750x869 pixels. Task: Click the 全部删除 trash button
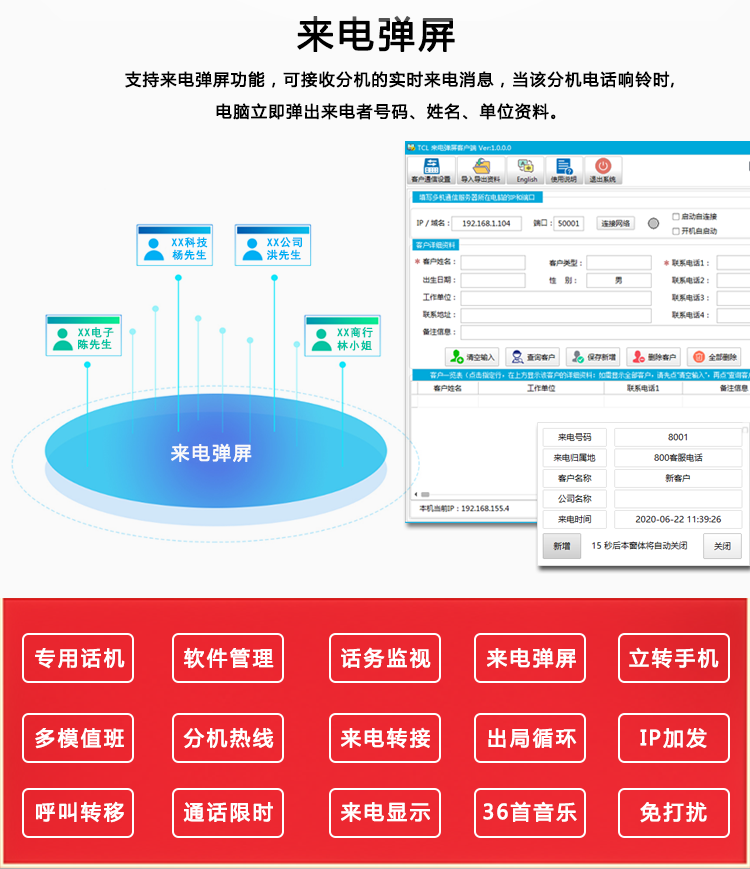714,357
